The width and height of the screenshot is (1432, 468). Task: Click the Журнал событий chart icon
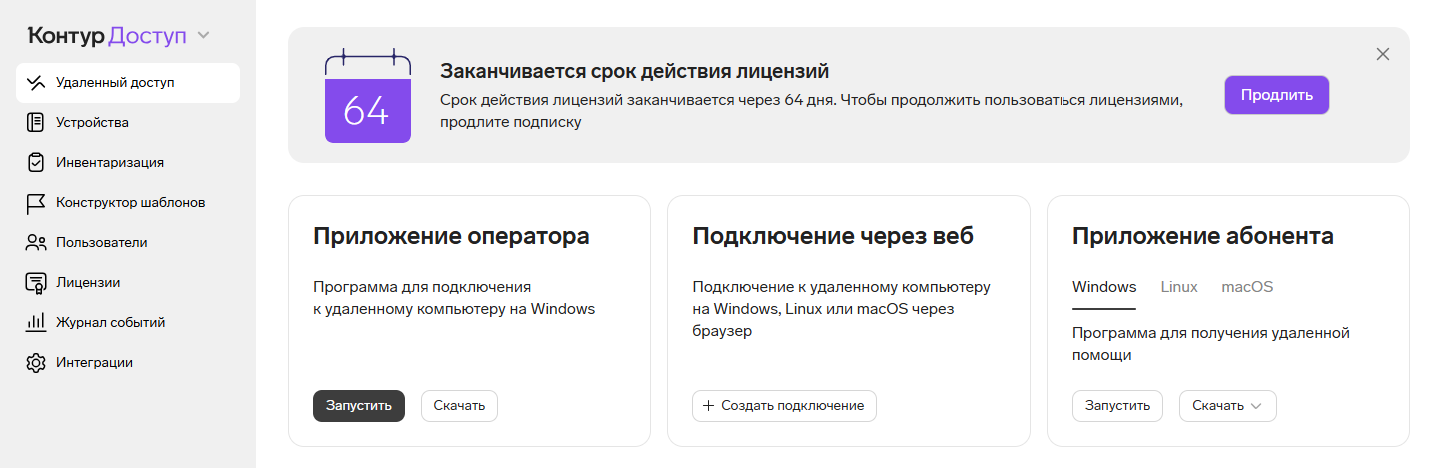[36, 322]
